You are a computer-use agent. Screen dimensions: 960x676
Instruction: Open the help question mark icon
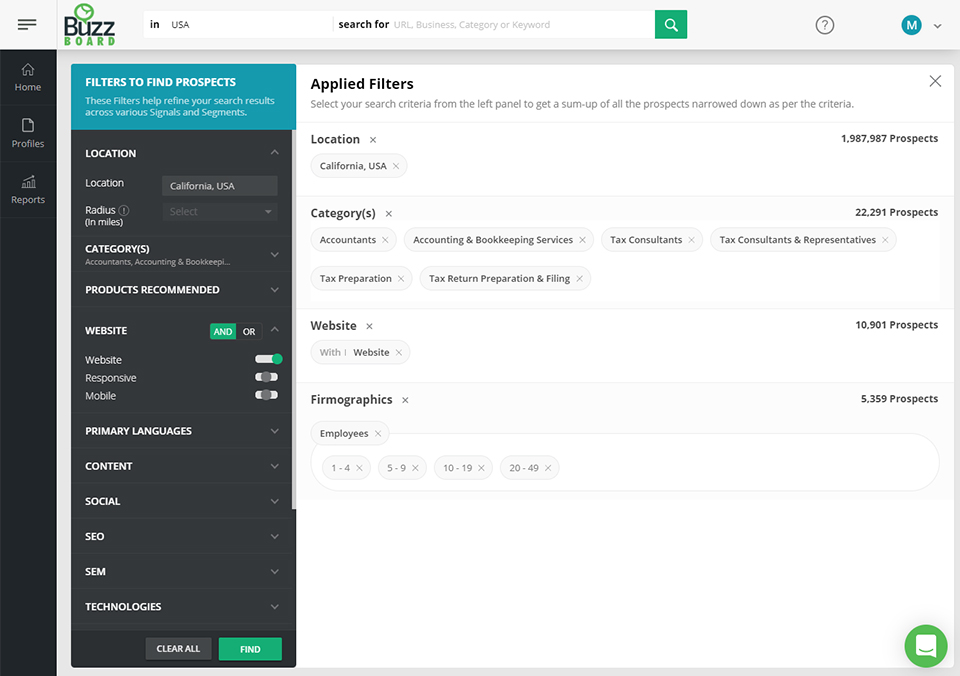(824, 25)
